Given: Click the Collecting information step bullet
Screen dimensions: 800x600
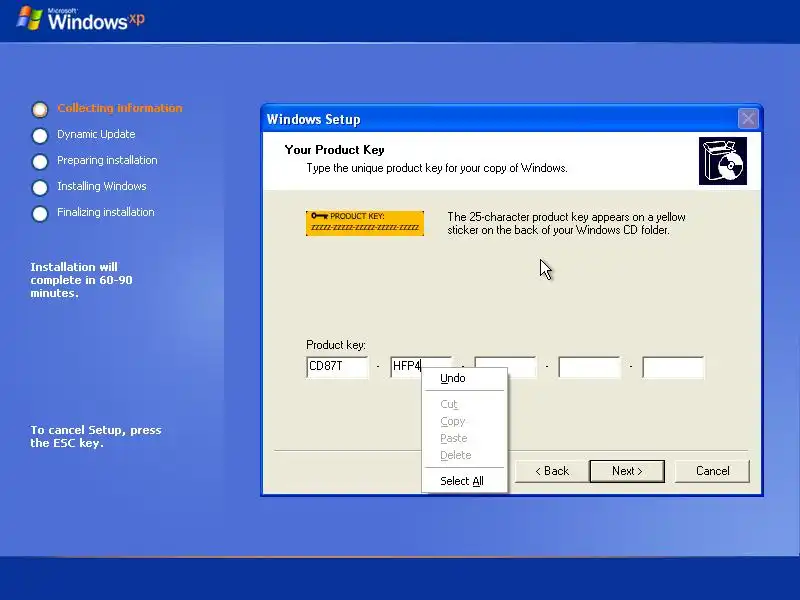Looking at the screenshot, I should (40, 109).
